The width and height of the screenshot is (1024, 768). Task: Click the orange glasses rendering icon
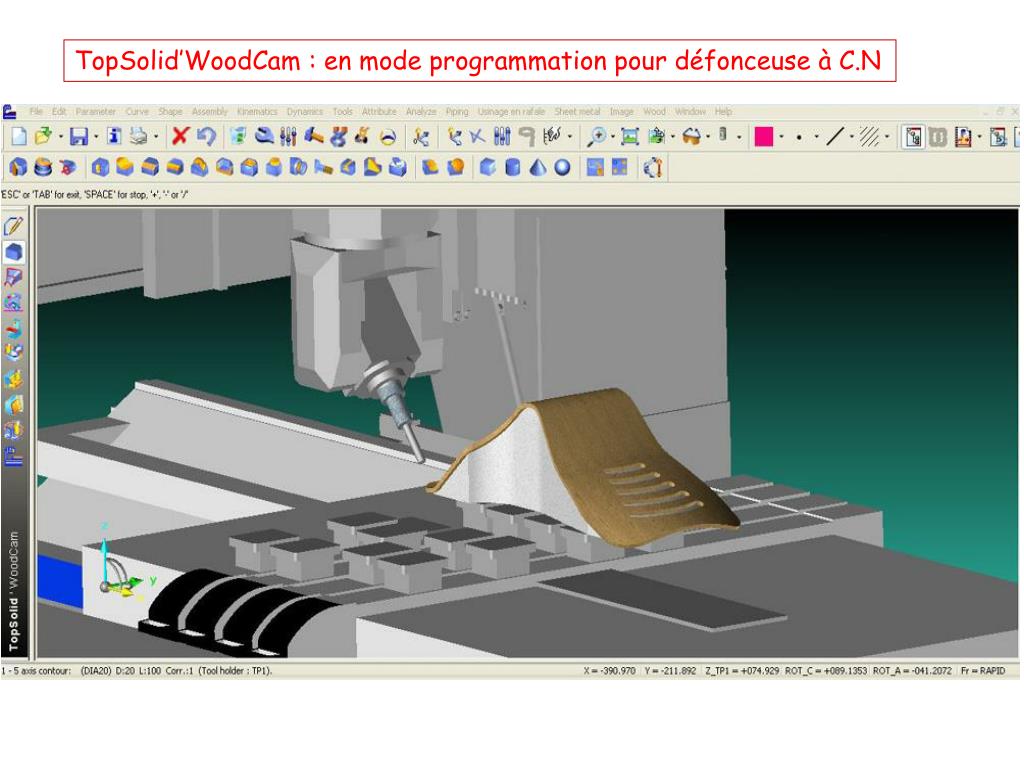point(692,136)
